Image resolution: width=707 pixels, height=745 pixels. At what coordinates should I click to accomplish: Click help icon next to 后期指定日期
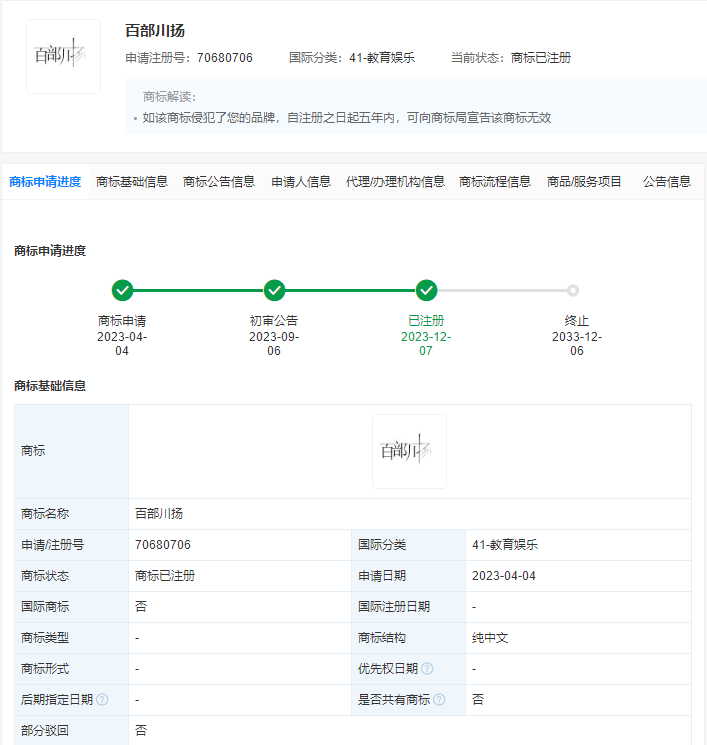coord(102,699)
